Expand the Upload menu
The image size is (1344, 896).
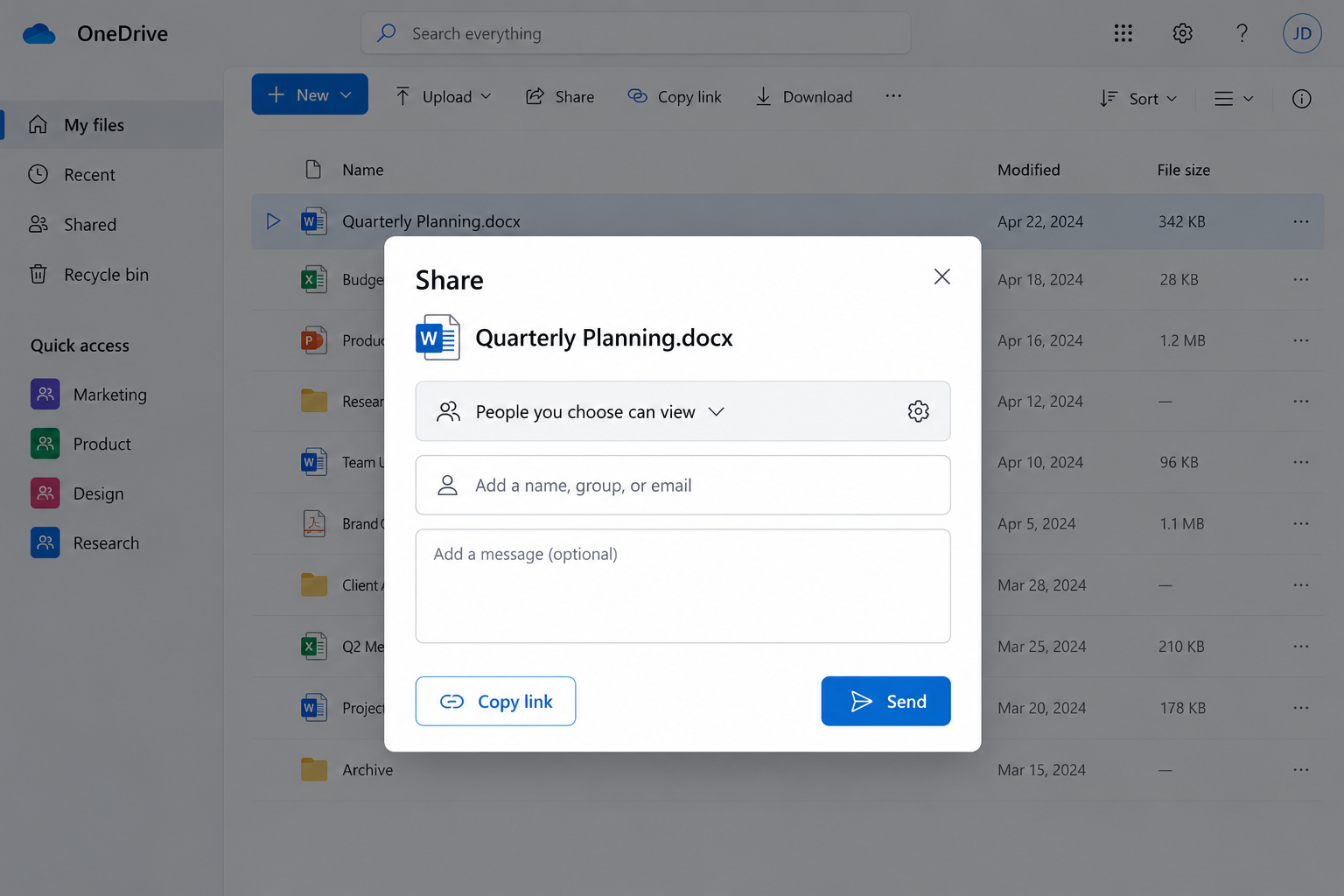[x=443, y=96]
